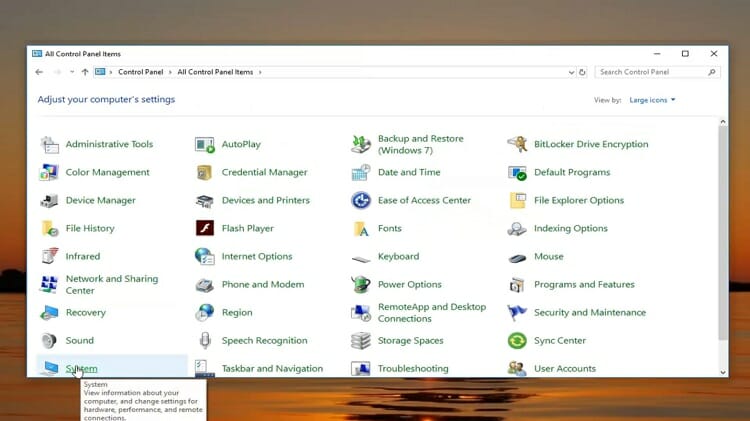Click the Forward navigation arrow
The width and height of the screenshot is (750, 421).
[57, 72]
